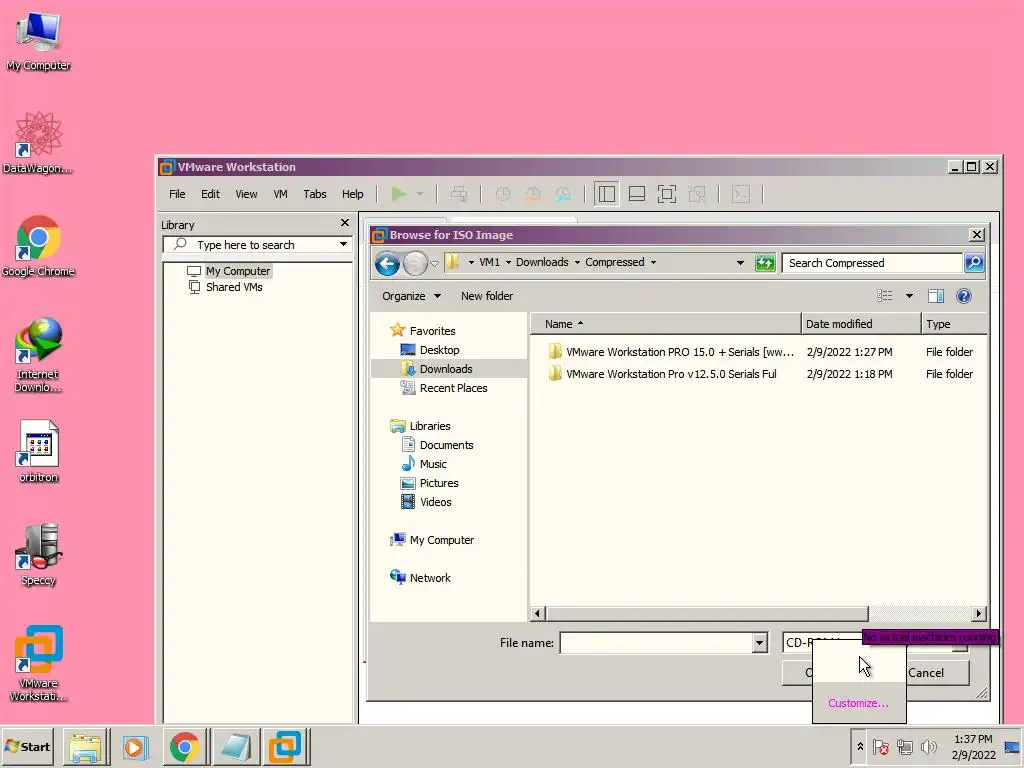Close the Library panel
Viewport: 1024px width, 768px height.
click(345, 223)
